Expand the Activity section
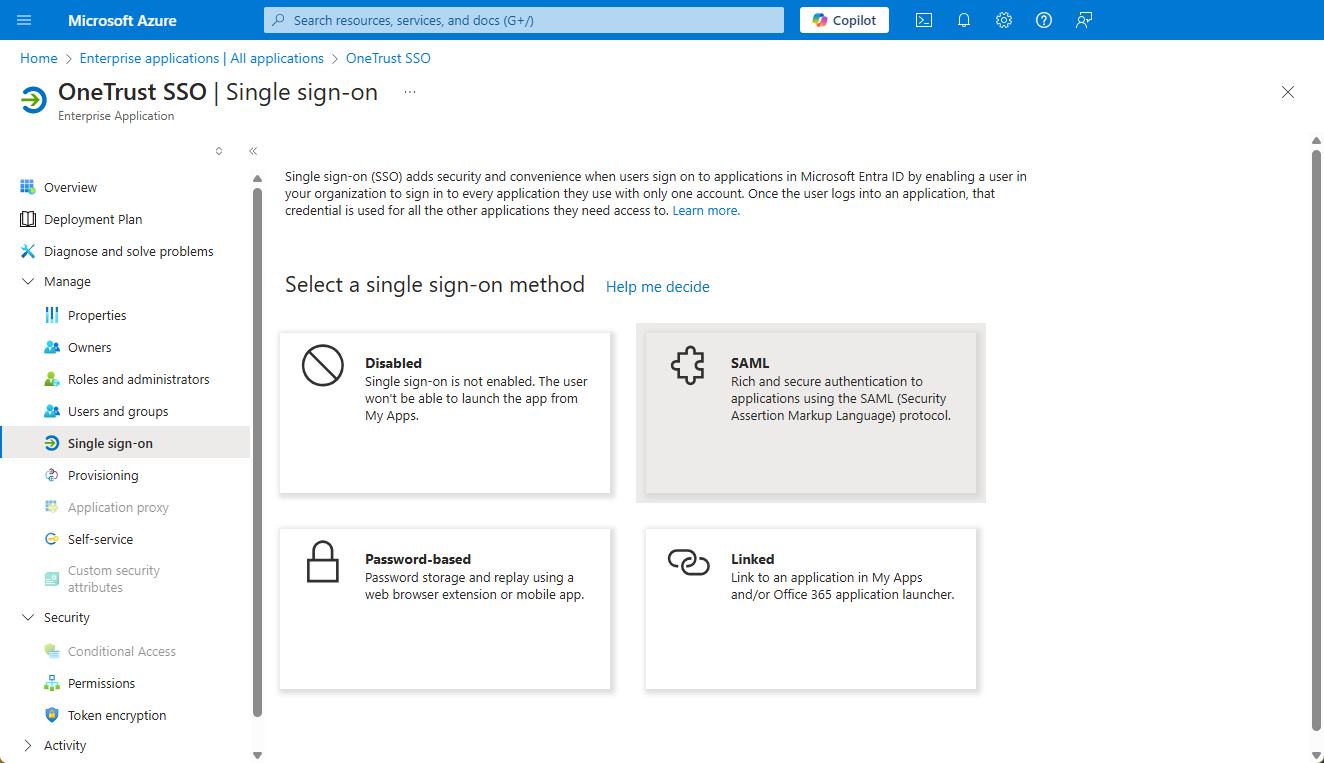 click(27, 746)
